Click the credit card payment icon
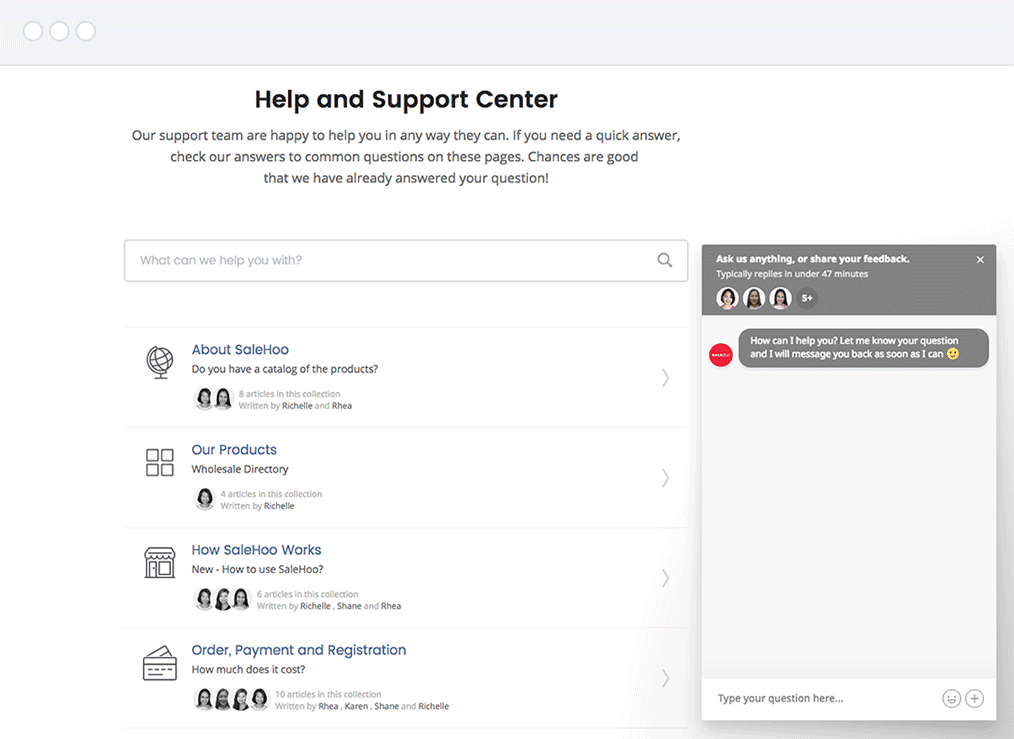The image size is (1014, 739). pyautogui.click(x=160, y=664)
